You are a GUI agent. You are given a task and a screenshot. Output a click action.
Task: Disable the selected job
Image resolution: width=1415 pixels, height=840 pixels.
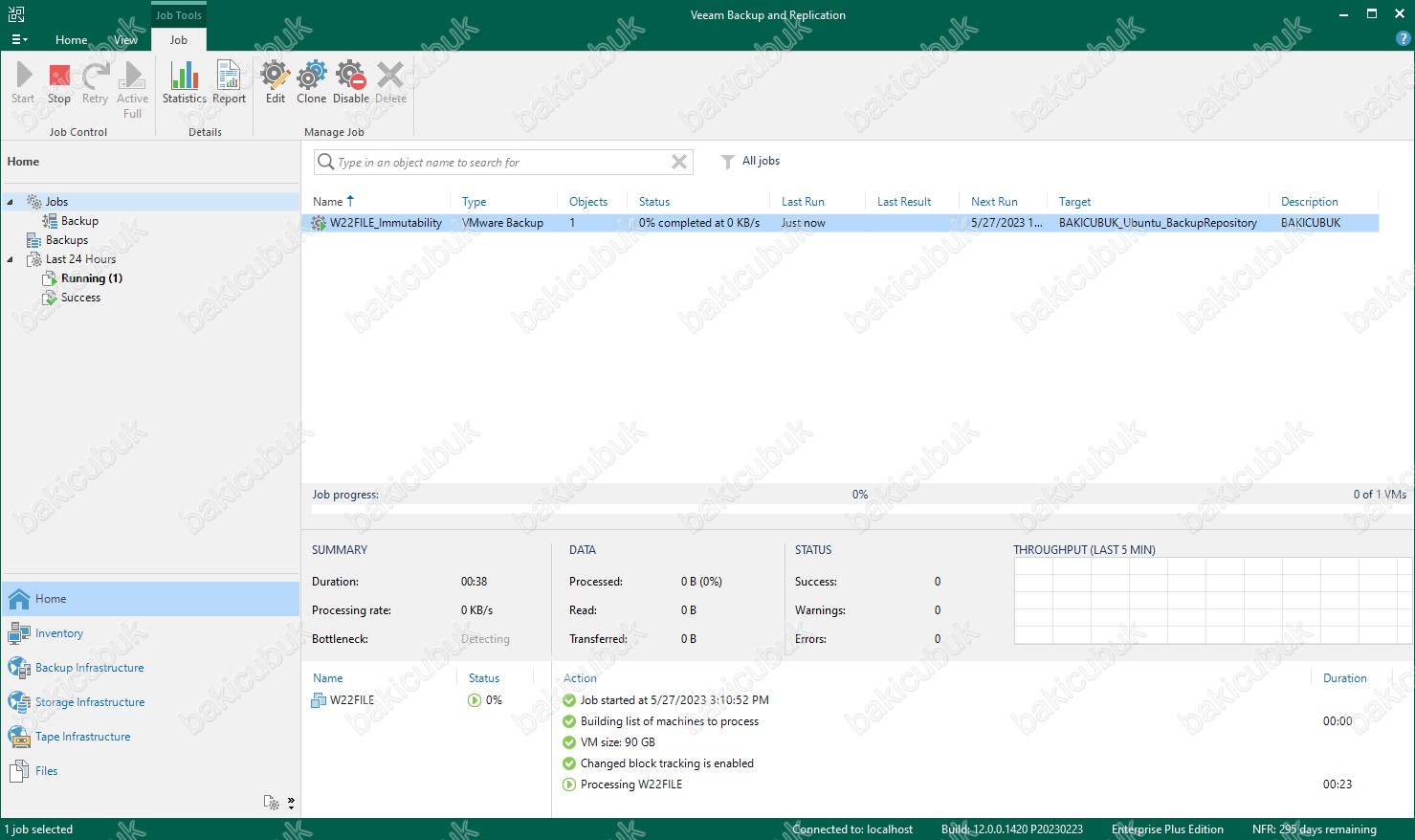click(351, 82)
